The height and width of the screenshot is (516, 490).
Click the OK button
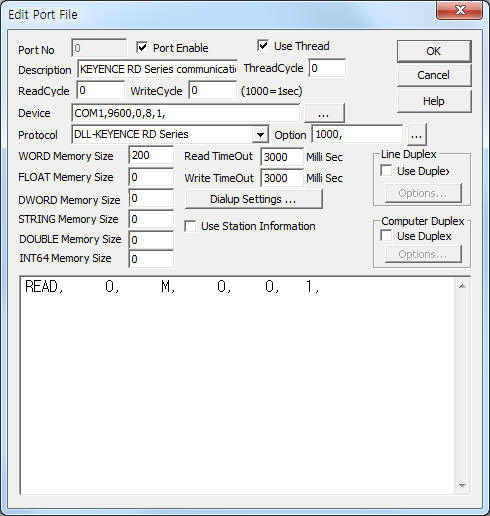click(434, 51)
